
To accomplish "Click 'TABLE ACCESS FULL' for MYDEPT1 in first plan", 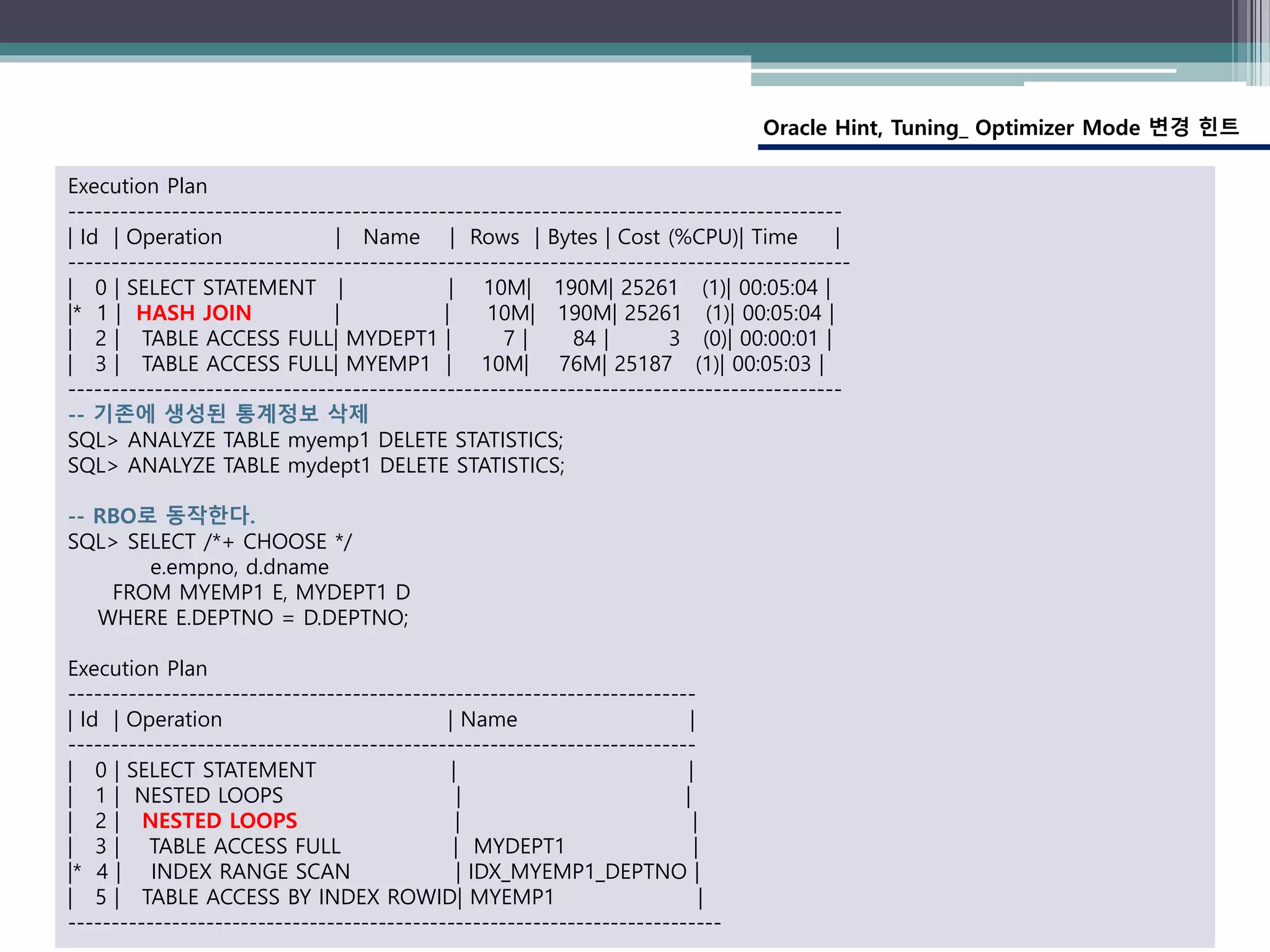I will coord(238,338).
